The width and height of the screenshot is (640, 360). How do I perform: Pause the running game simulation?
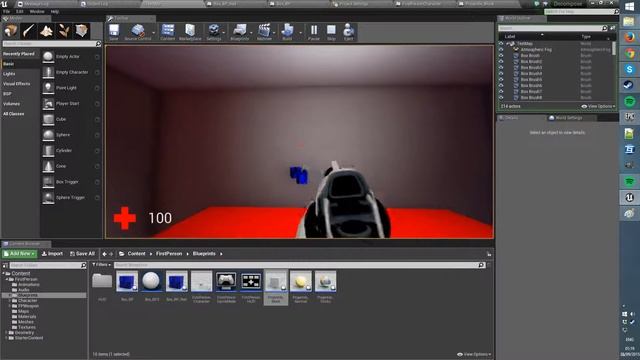point(313,32)
